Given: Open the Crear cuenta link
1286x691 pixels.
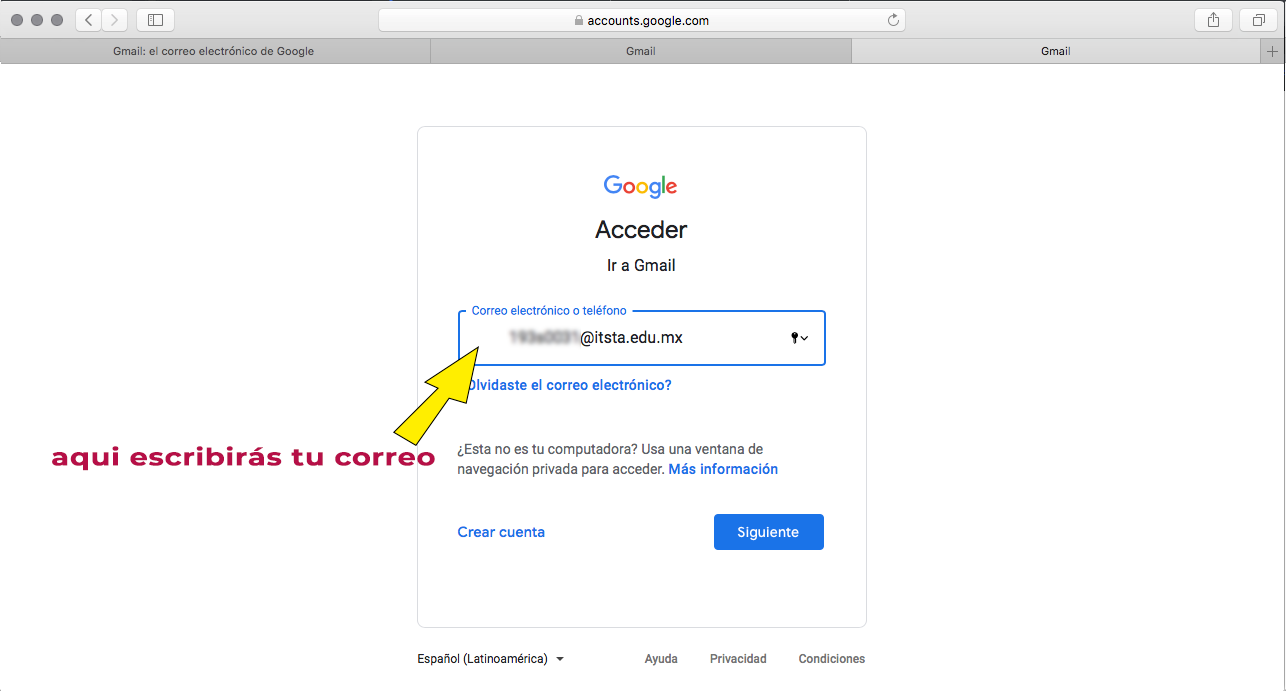Looking at the screenshot, I should [501, 532].
